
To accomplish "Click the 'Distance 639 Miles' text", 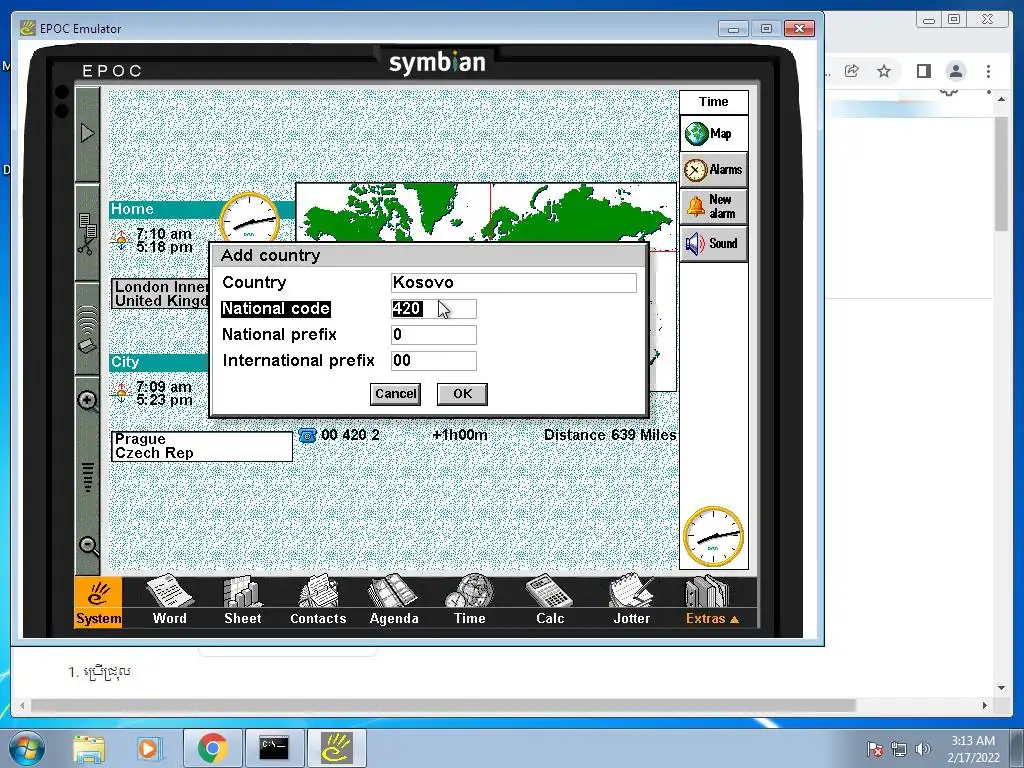I will pos(610,435).
